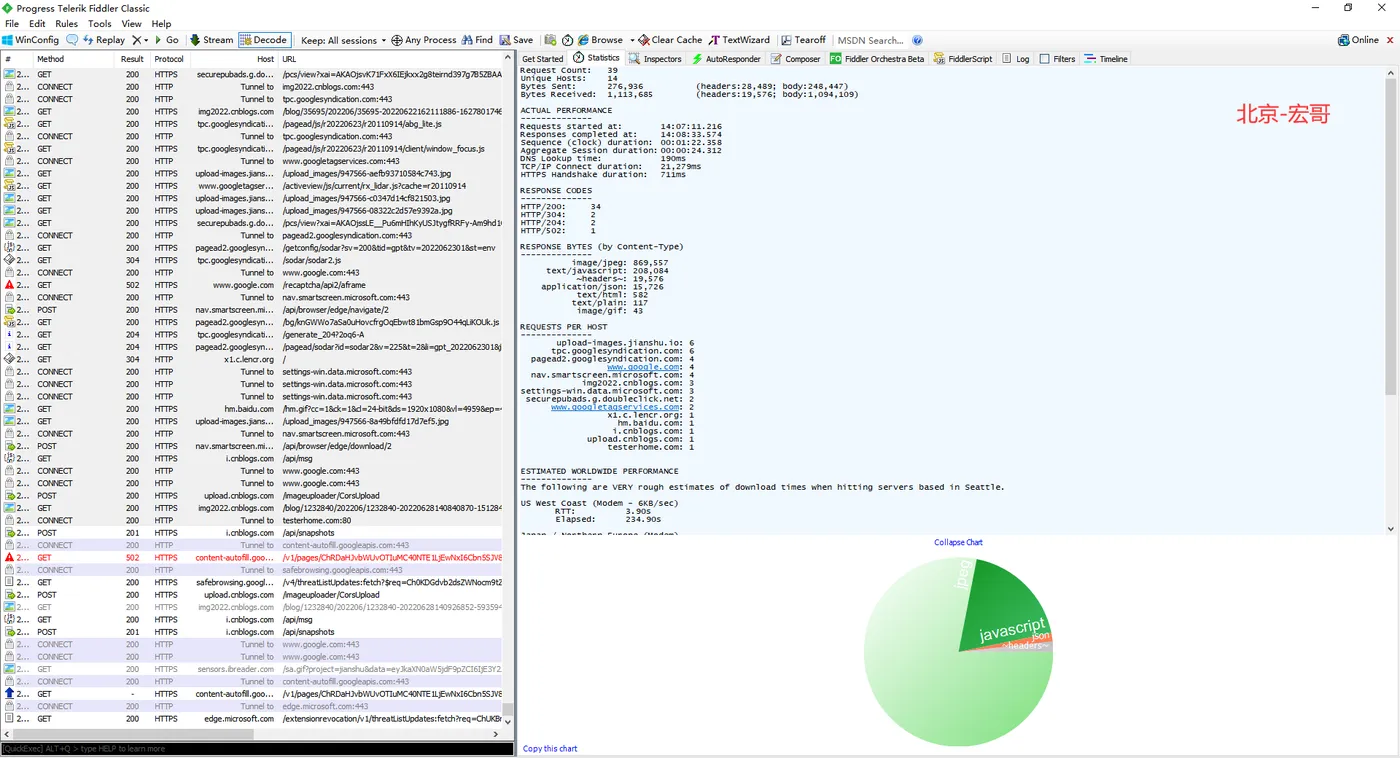Open the Fiddler Orchestra Beta tab
This screenshot has width=1400, height=758.
pyautogui.click(x=877, y=59)
